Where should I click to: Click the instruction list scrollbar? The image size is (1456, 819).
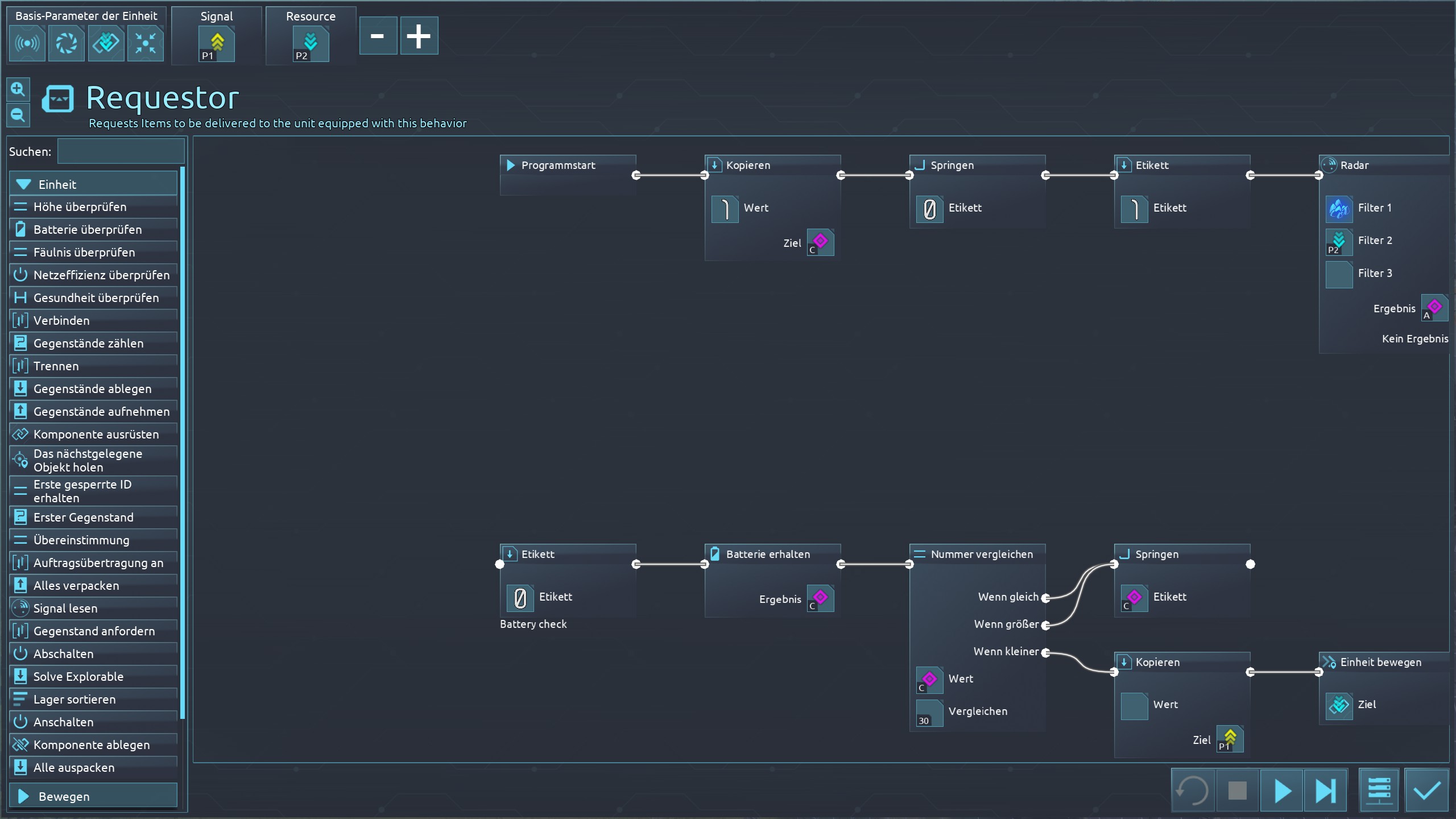(x=183, y=444)
